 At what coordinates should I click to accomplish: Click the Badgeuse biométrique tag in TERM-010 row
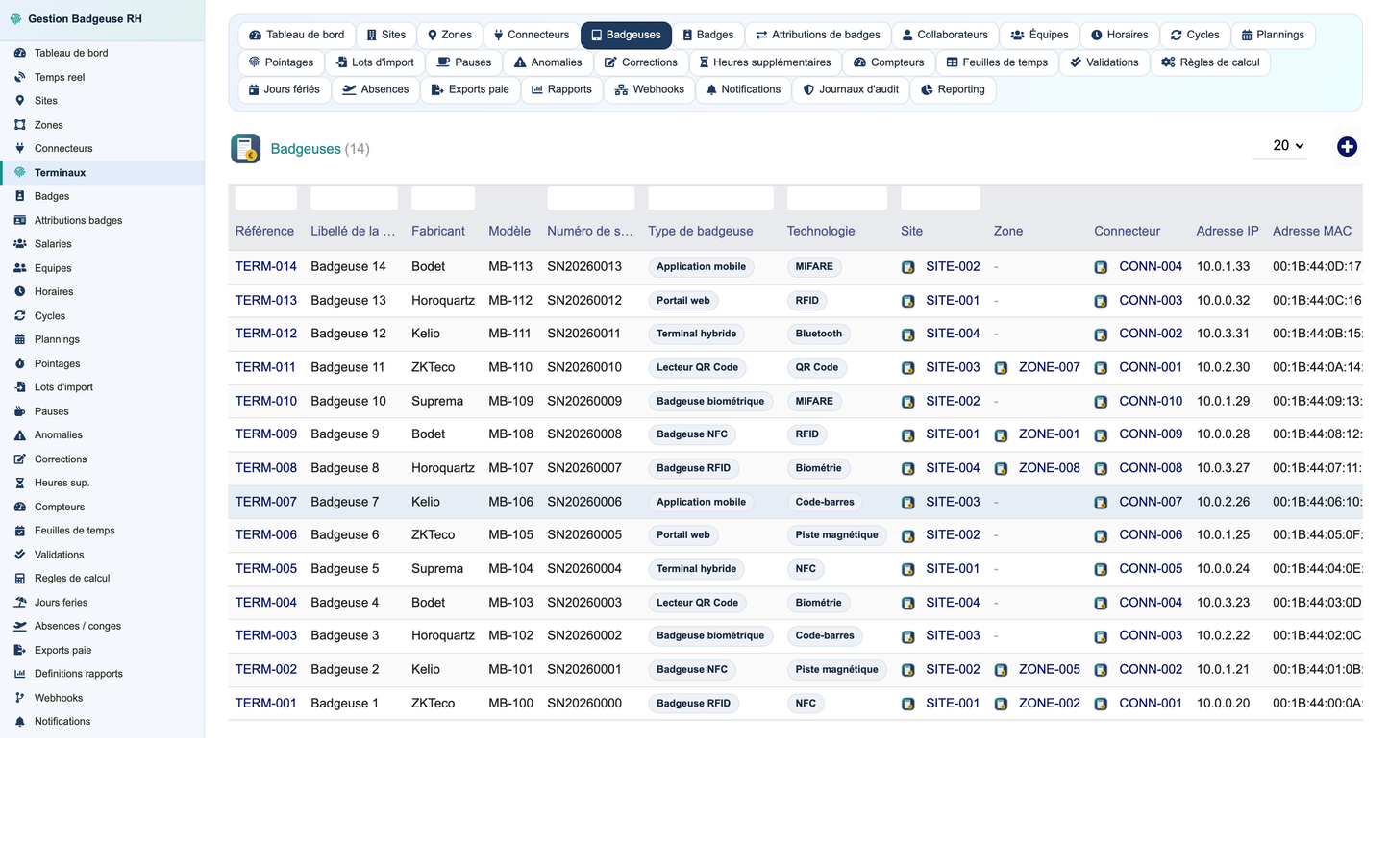pos(710,401)
